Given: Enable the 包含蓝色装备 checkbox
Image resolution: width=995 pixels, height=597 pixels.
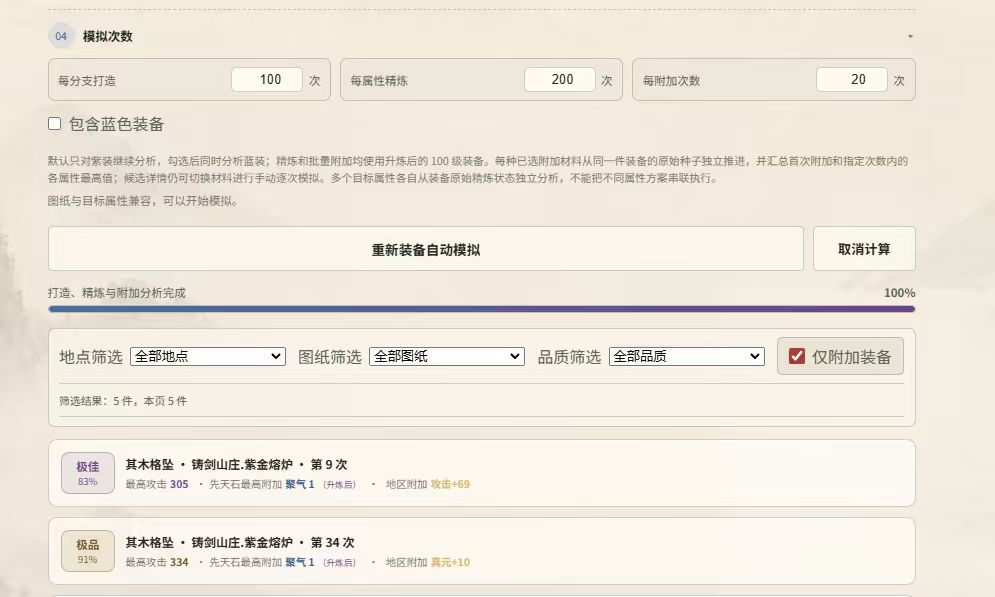Looking at the screenshot, I should tap(55, 124).
